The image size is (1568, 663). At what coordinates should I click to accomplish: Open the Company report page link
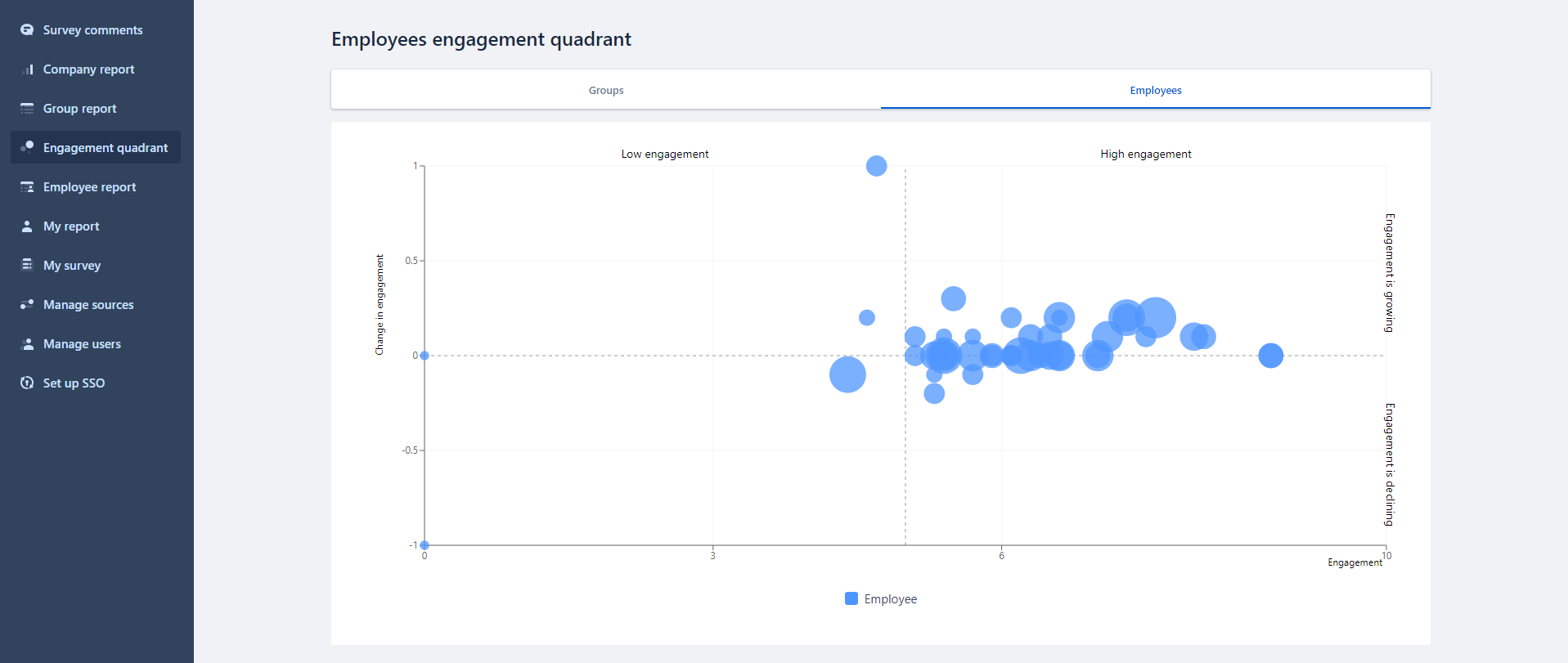88,69
